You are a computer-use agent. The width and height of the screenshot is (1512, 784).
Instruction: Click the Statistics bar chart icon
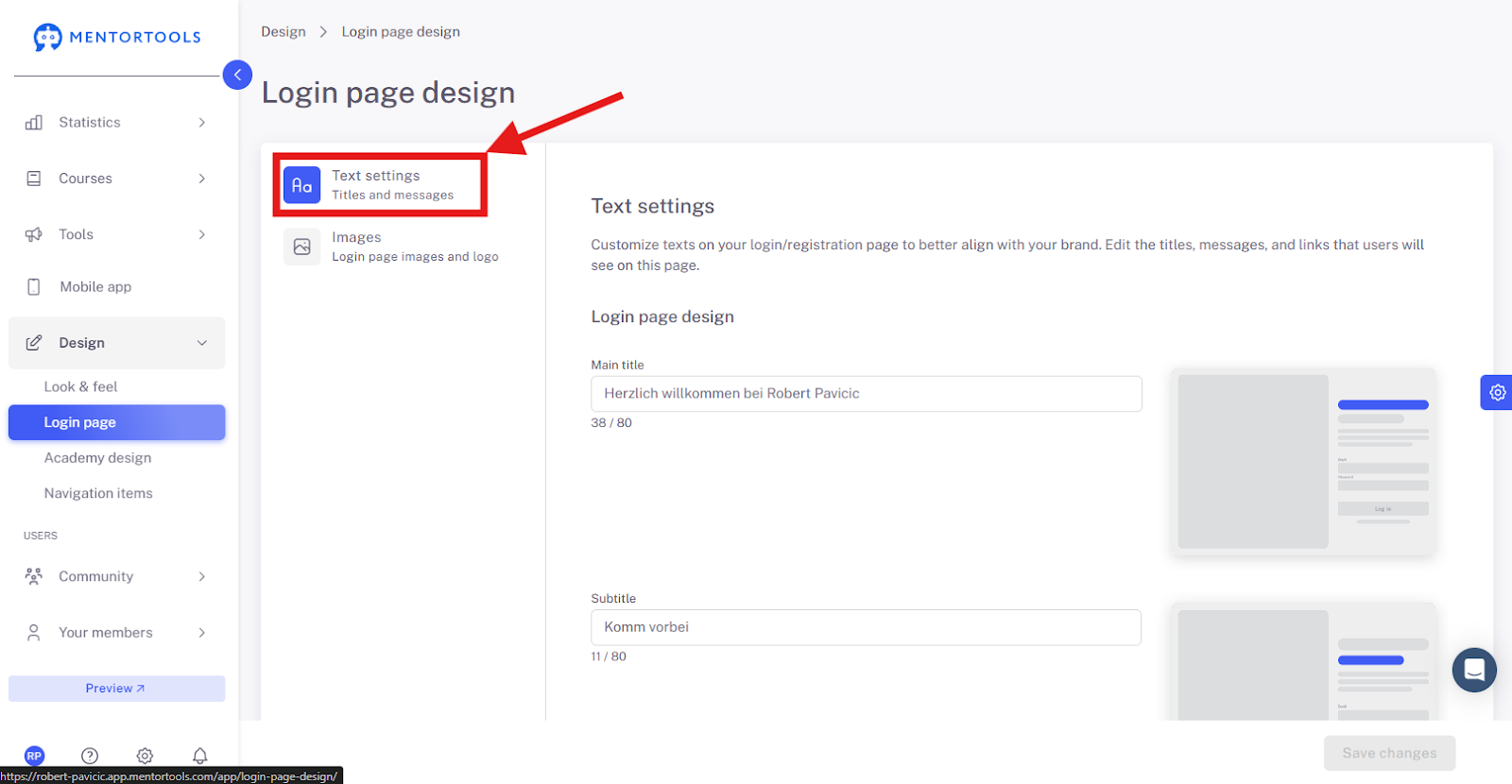[34, 123]
